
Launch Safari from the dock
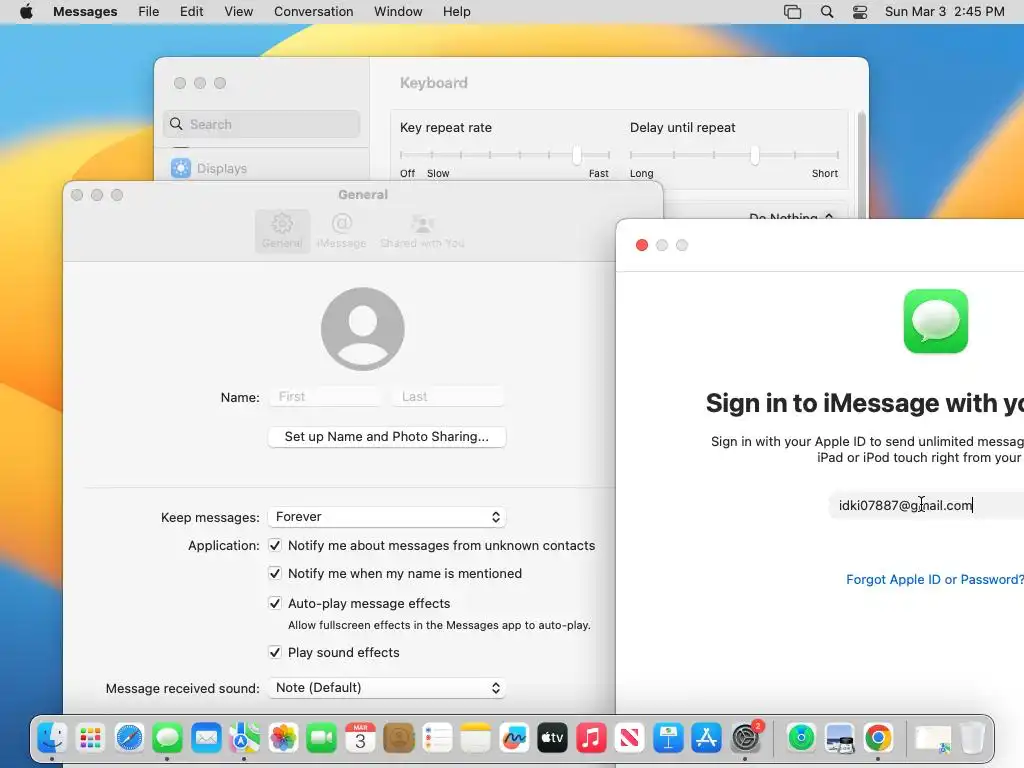pyautogui.click(x=129, y=738)
